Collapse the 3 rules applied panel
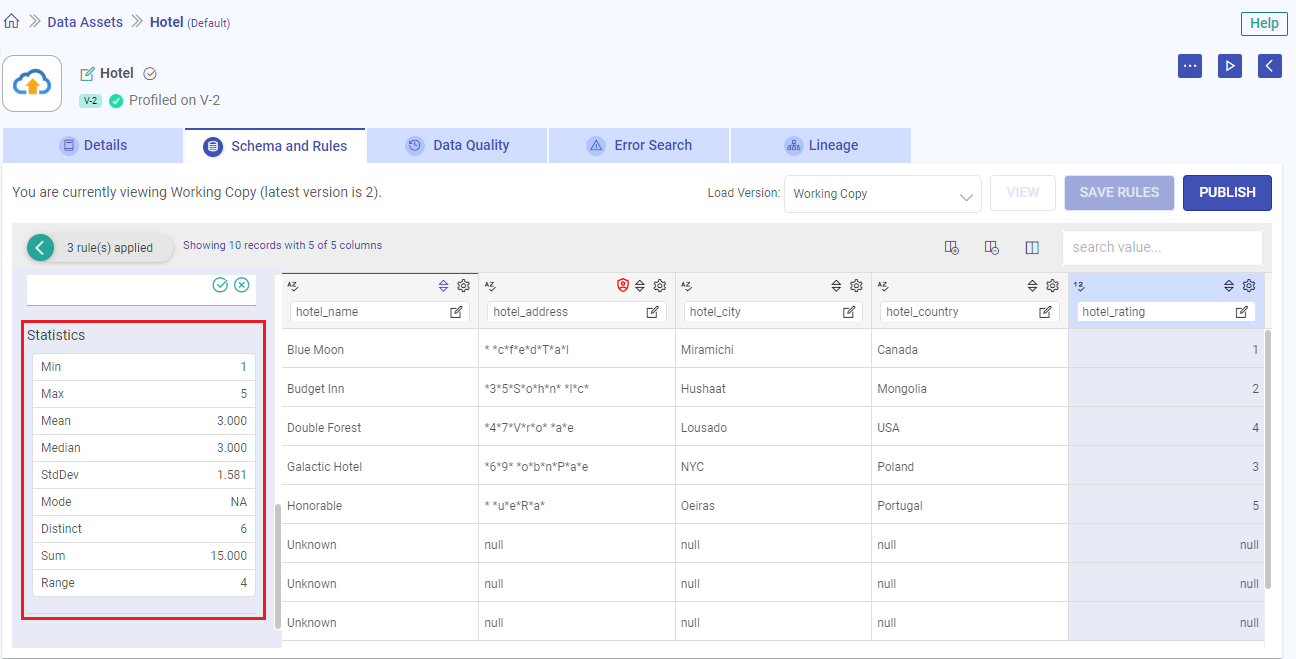 [x=40, y=245]
